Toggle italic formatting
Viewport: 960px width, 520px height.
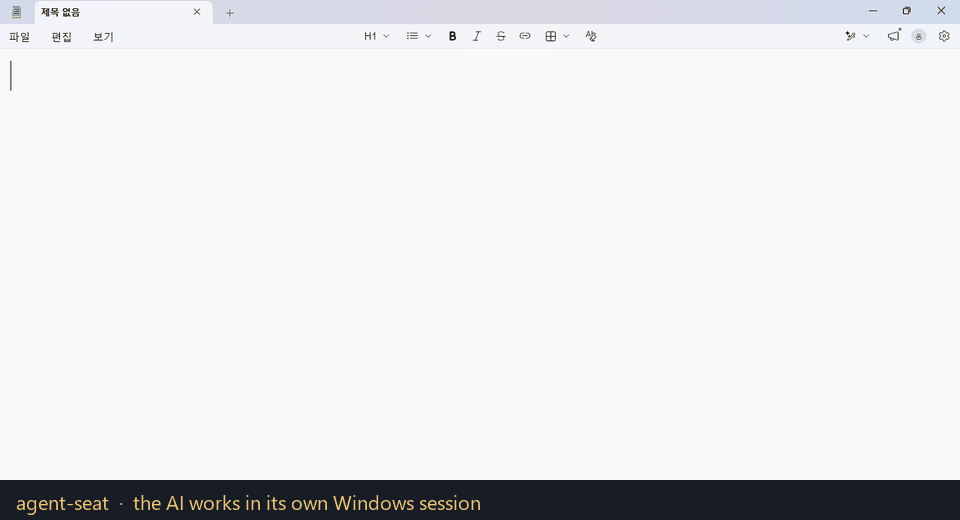click(x=476, y=36)
